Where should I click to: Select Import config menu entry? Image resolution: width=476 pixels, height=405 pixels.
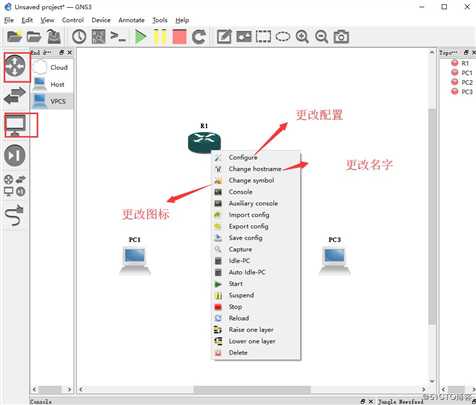tap(256, 215)
